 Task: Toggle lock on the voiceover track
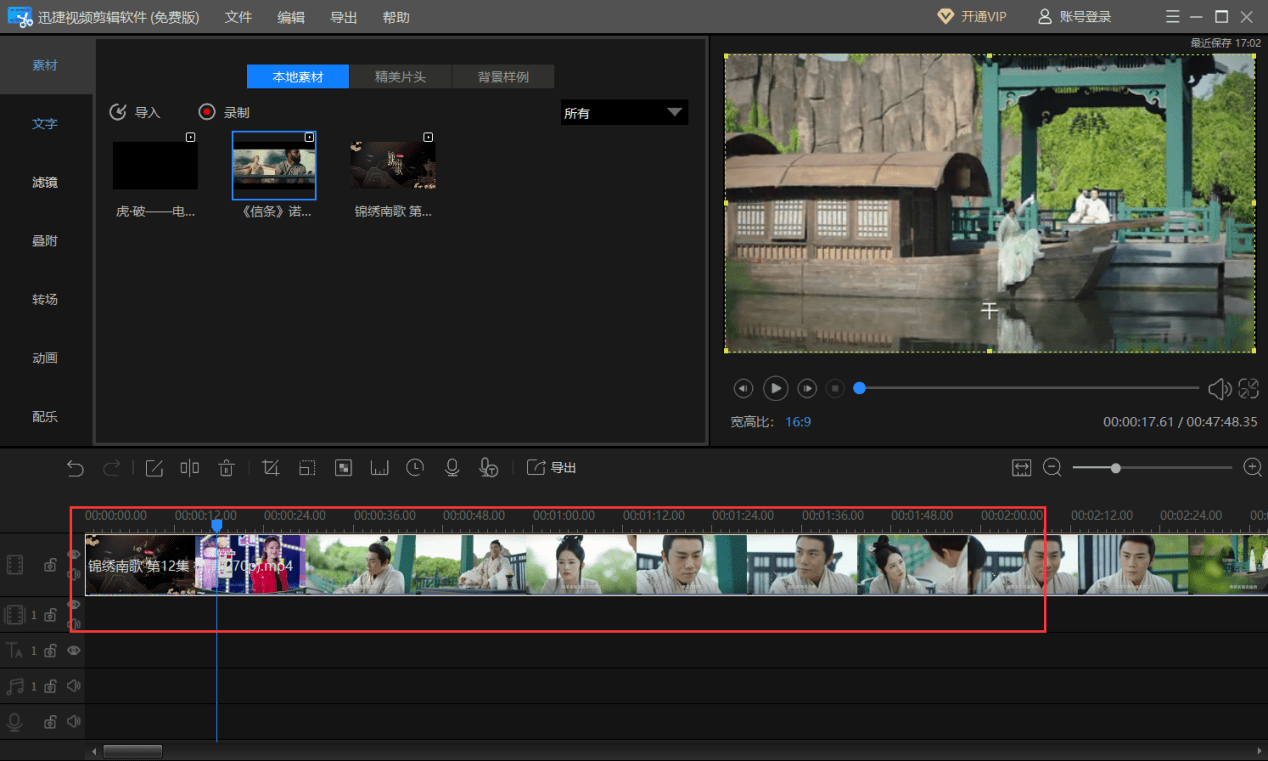(x=50, y=722)
